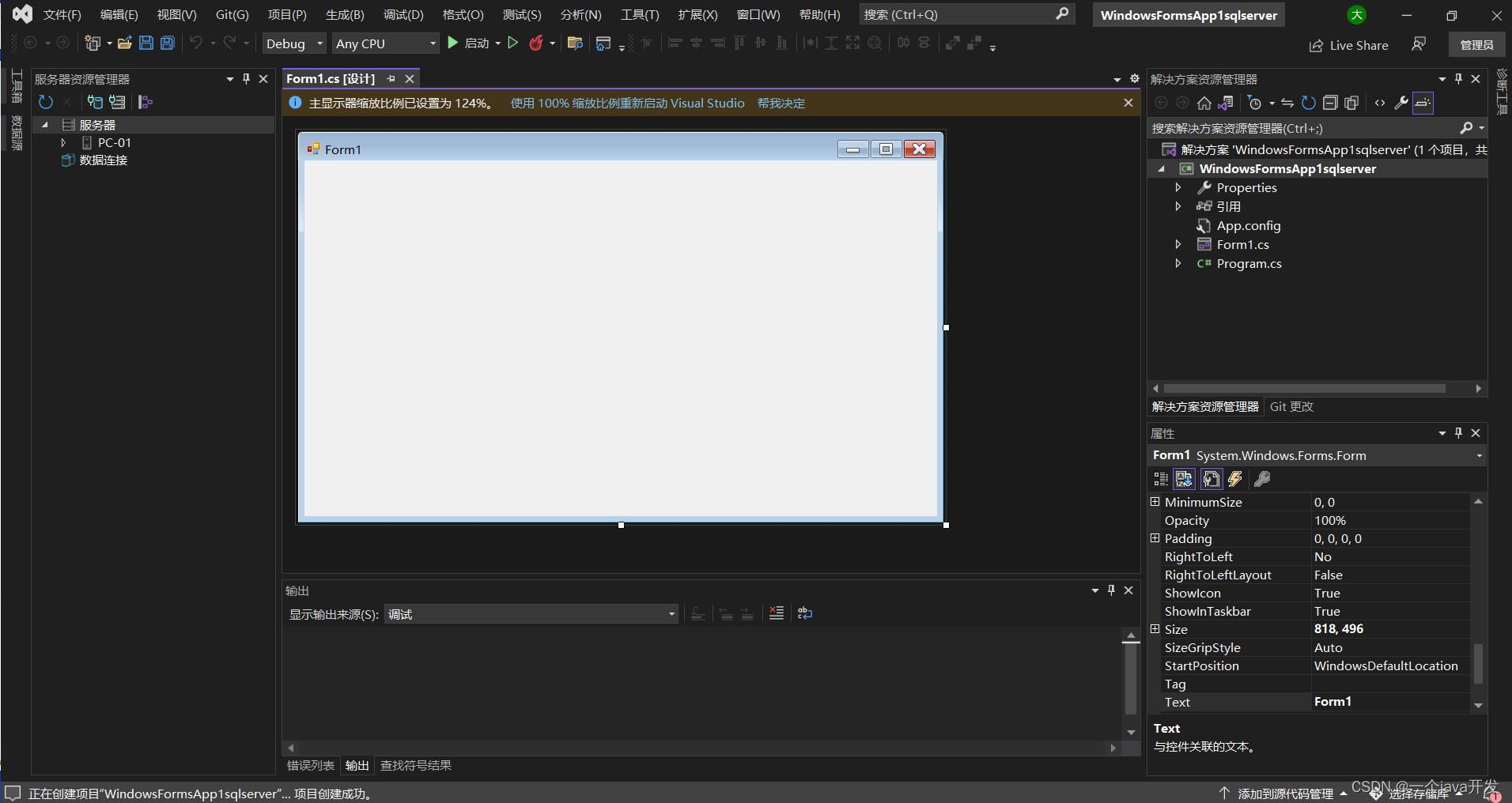This screenshot has width=1512, height=803.
Task: Open the Connect to Database icon
Action: [x=95, y=101]
